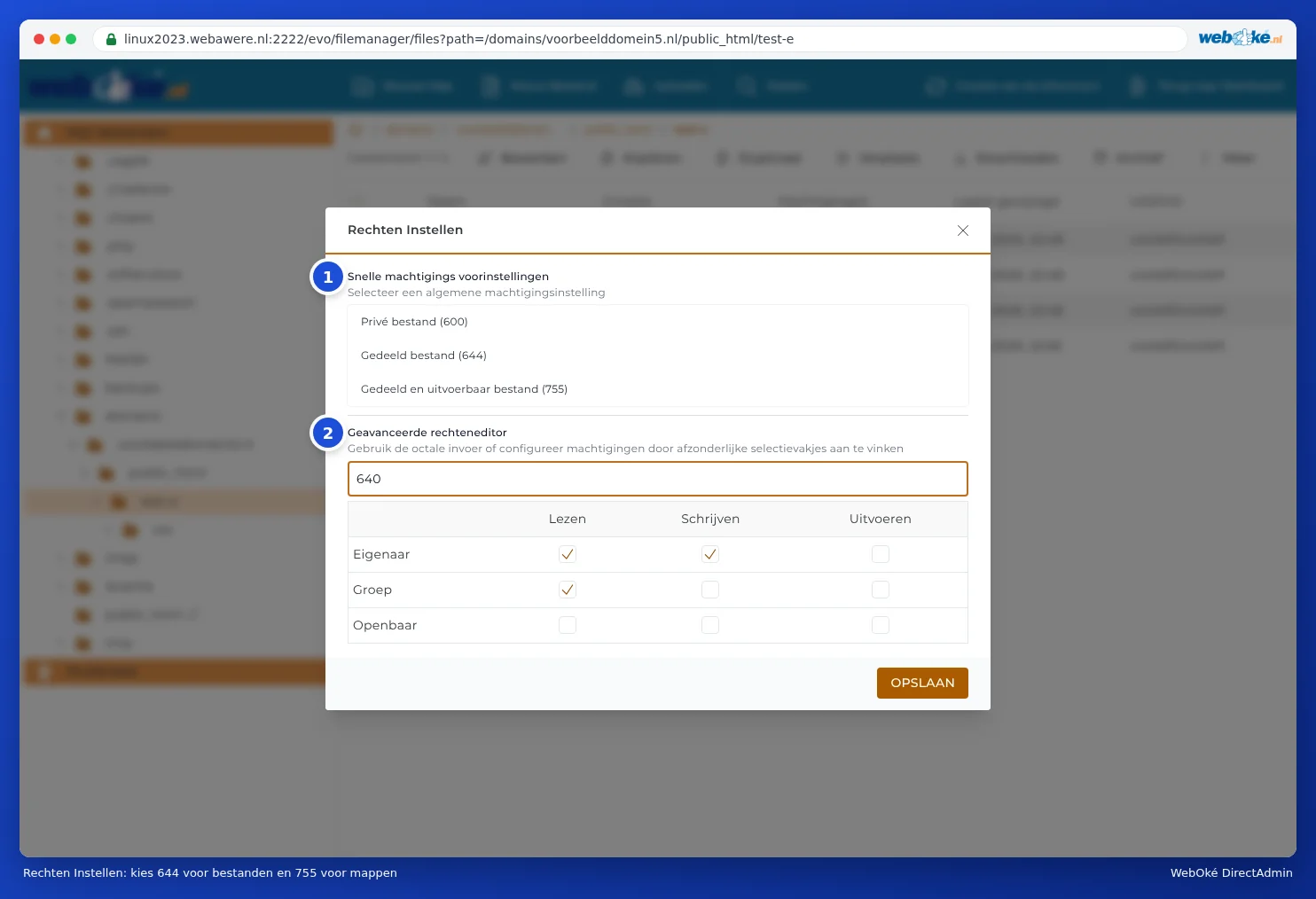The width and height of the screenshot is (1316, 899).
Task: Untick Groep Lezen checkbox
Action: 568,590
